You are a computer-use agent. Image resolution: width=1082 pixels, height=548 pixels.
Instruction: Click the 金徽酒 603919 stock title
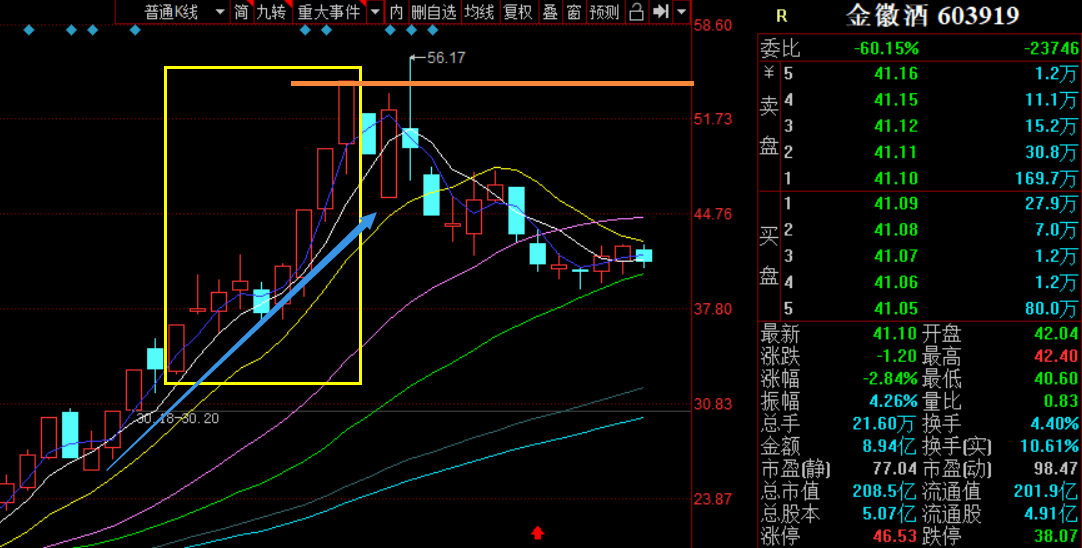[934, 16]
